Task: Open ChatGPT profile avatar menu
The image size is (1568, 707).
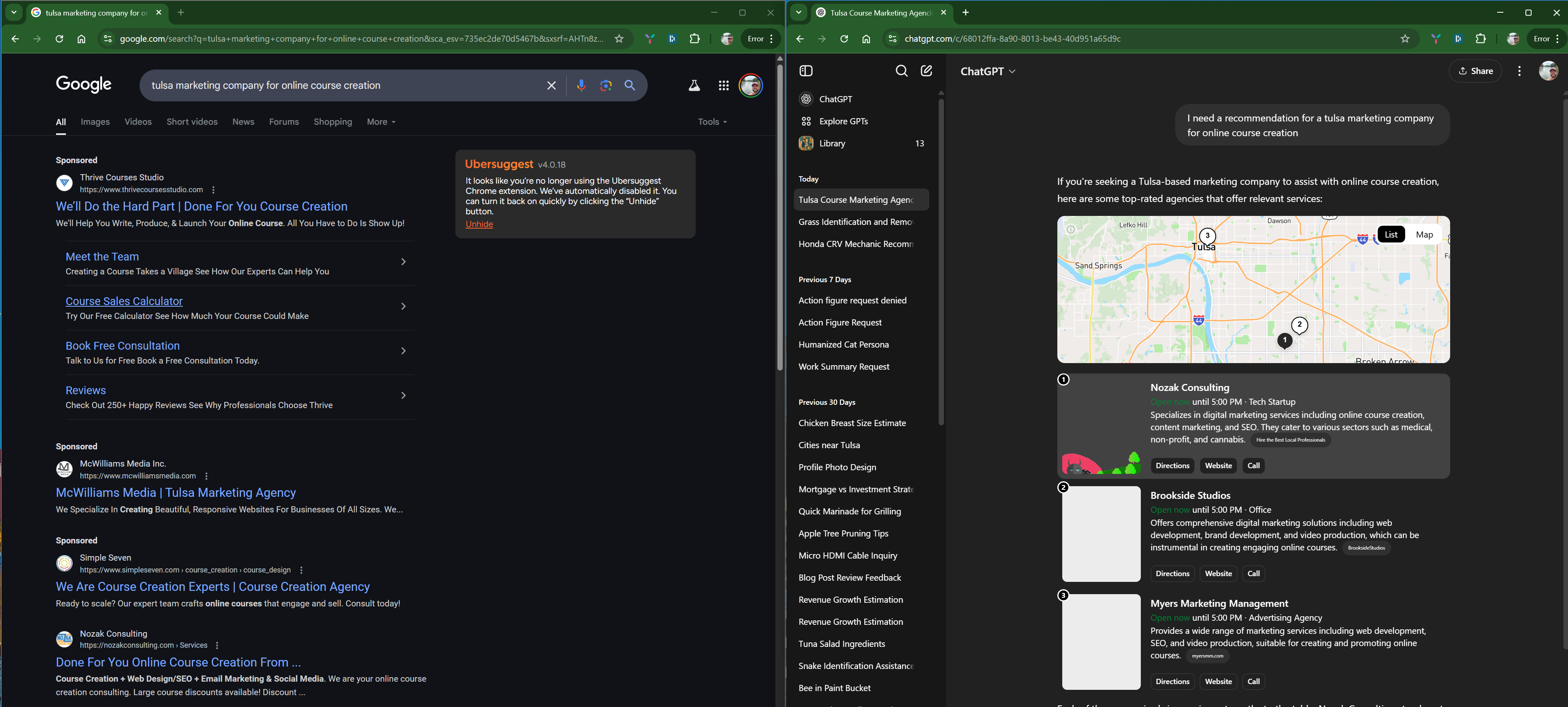Action: pos(1548,71)
